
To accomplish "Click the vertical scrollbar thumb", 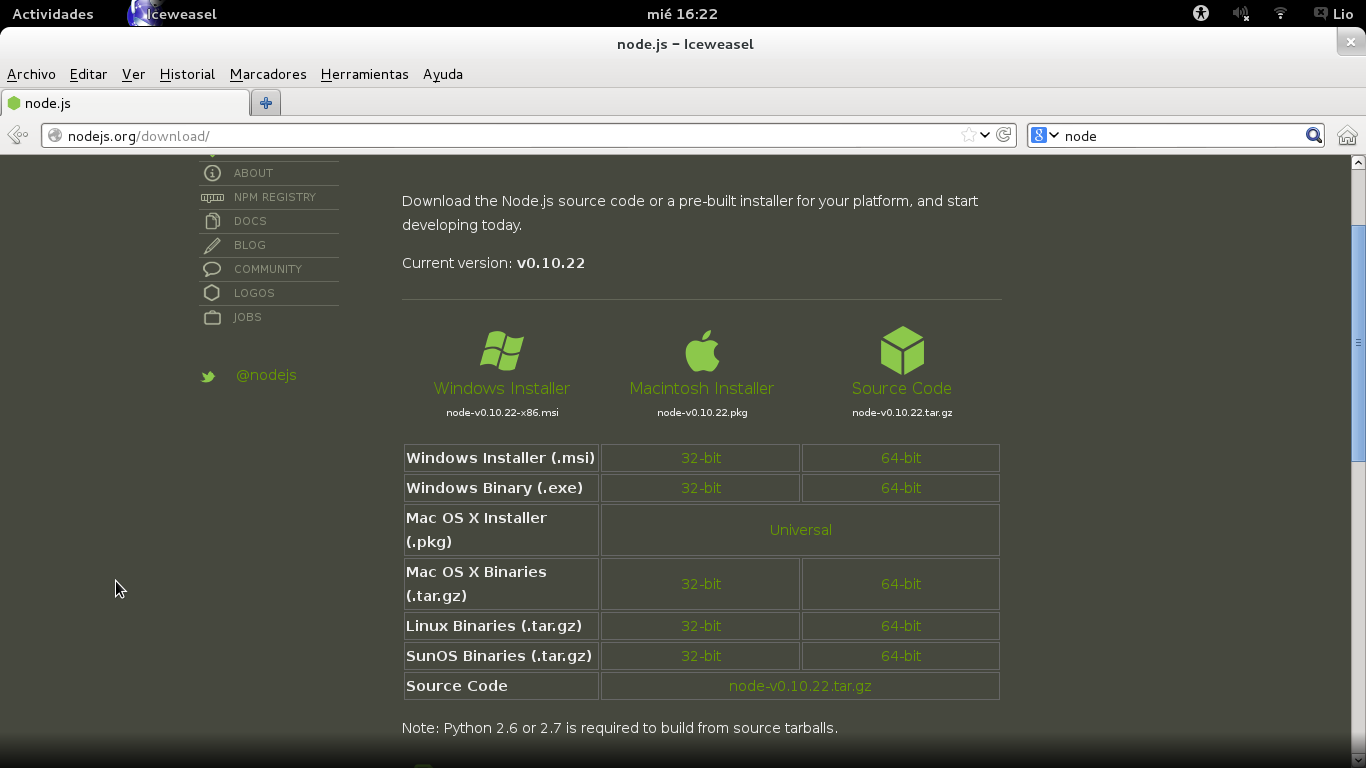I will pos(1358,342).
